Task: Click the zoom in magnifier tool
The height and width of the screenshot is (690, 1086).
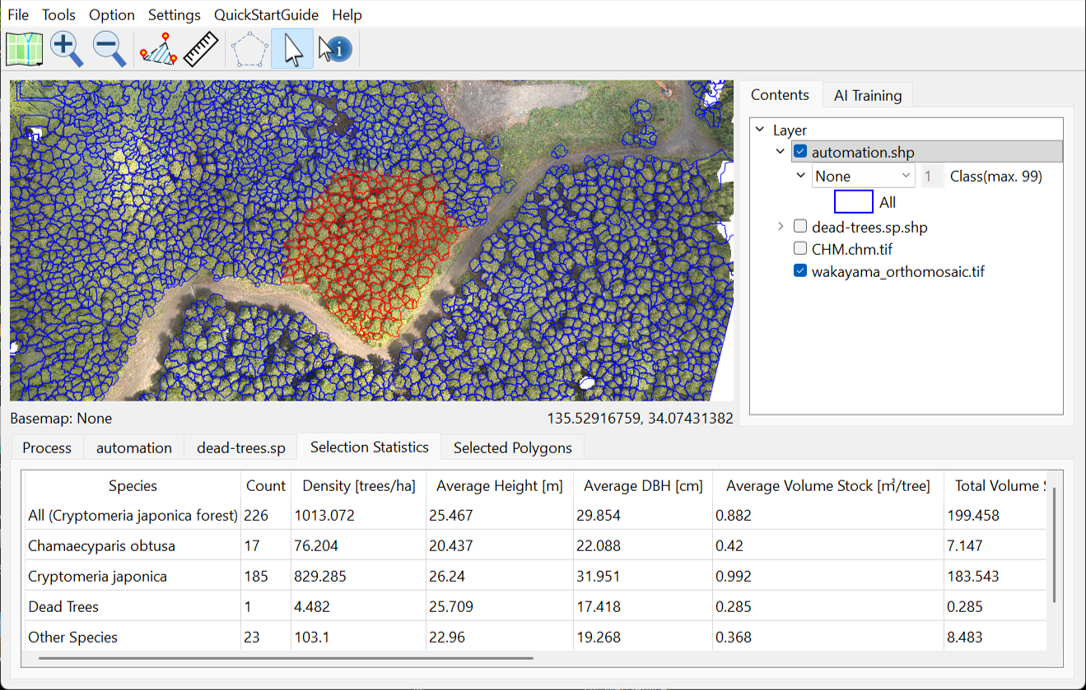Action: 66,48
